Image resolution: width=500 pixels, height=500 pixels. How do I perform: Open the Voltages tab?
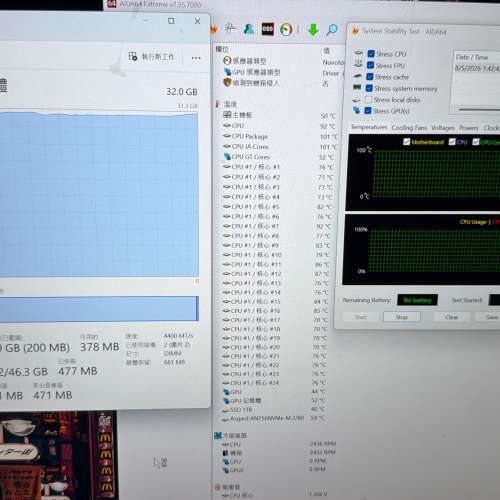point(443,128)
